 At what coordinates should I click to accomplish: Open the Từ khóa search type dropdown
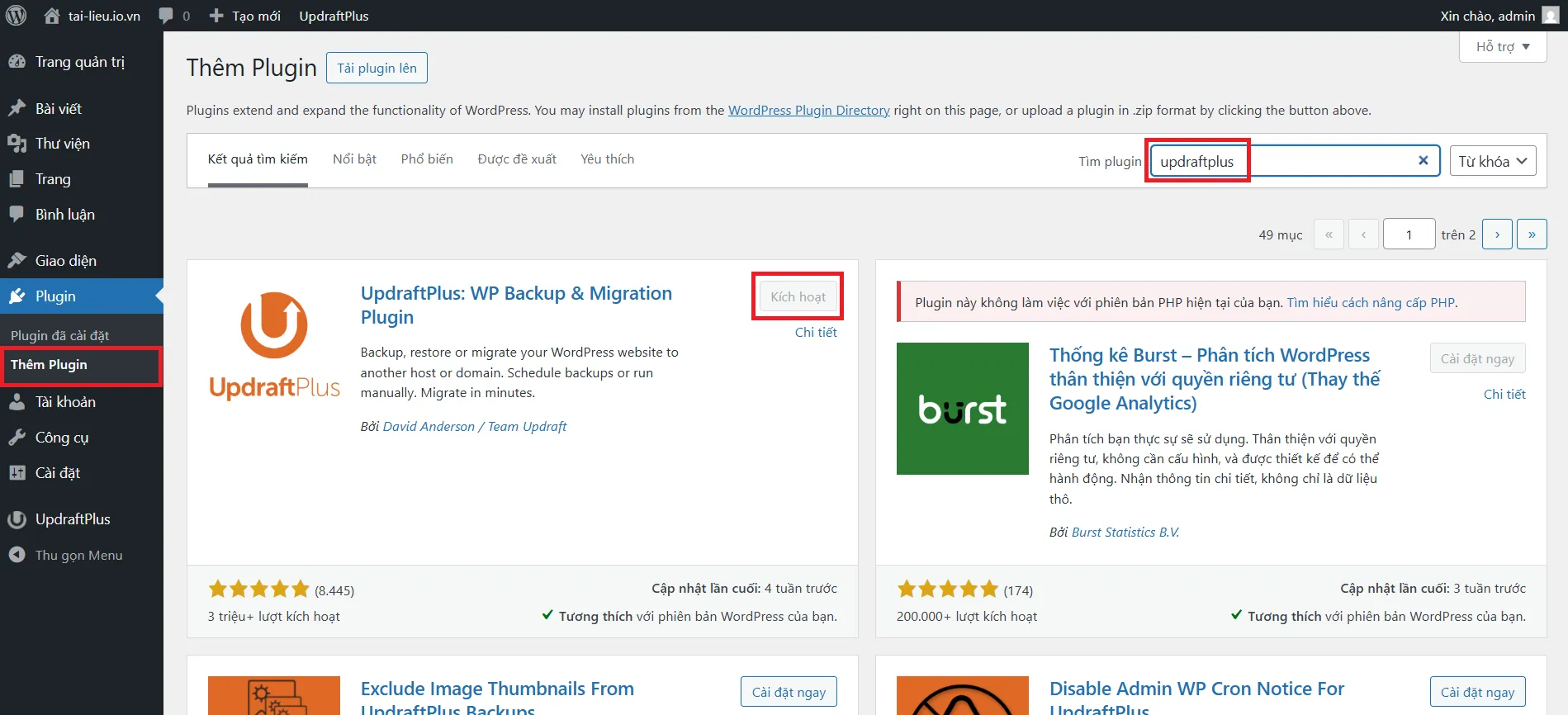[1492, 161]
